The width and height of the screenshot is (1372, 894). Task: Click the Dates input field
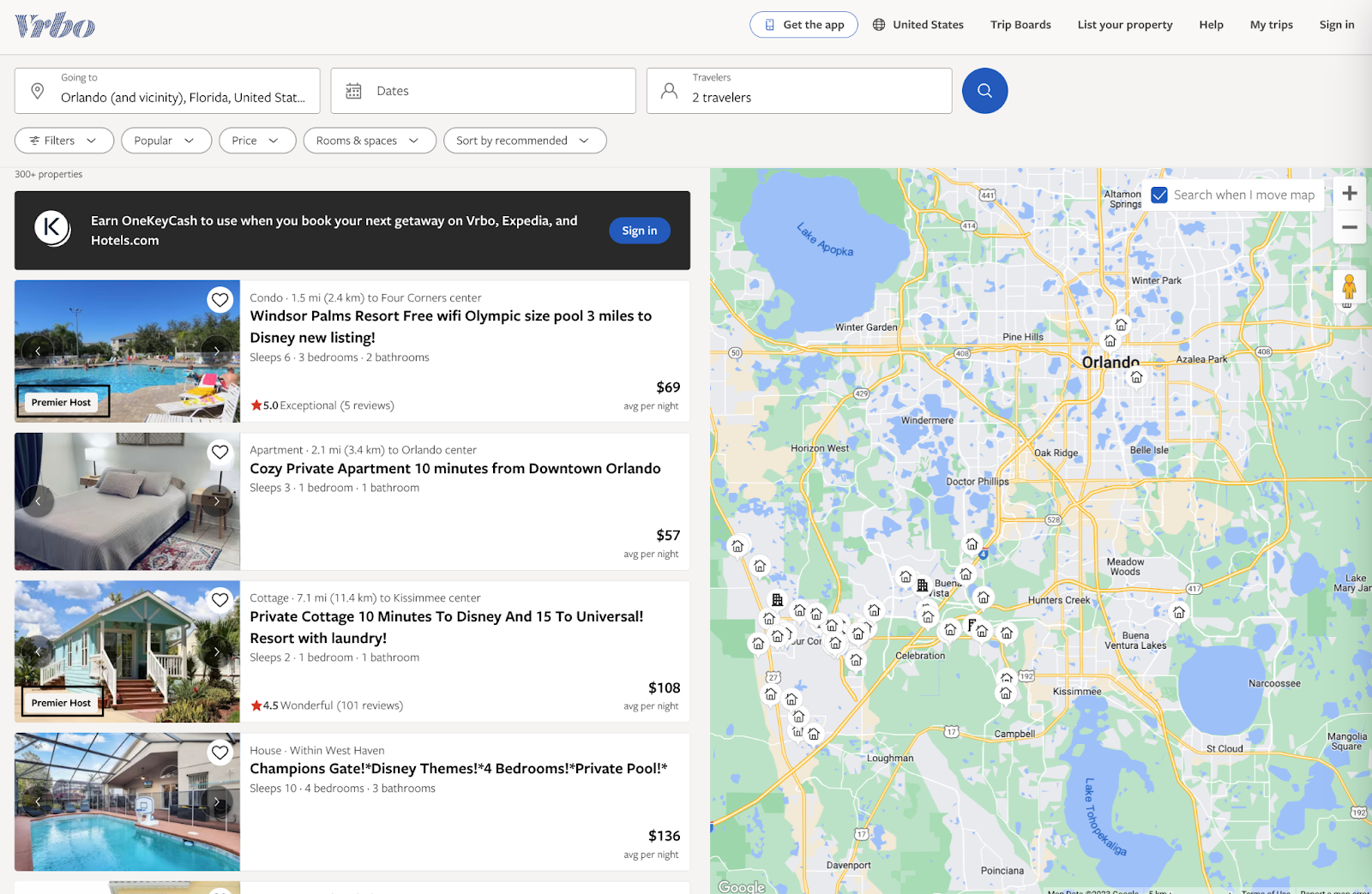pos(483,91)
